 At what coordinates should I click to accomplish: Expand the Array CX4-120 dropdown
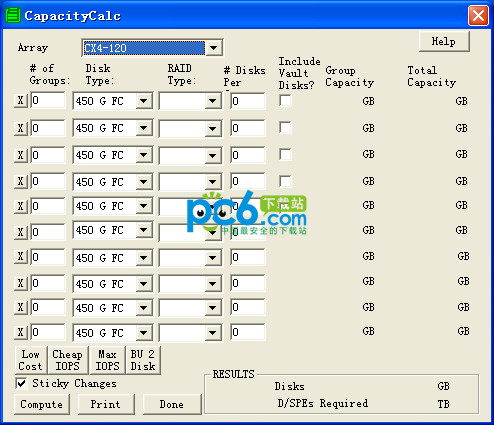214,48
